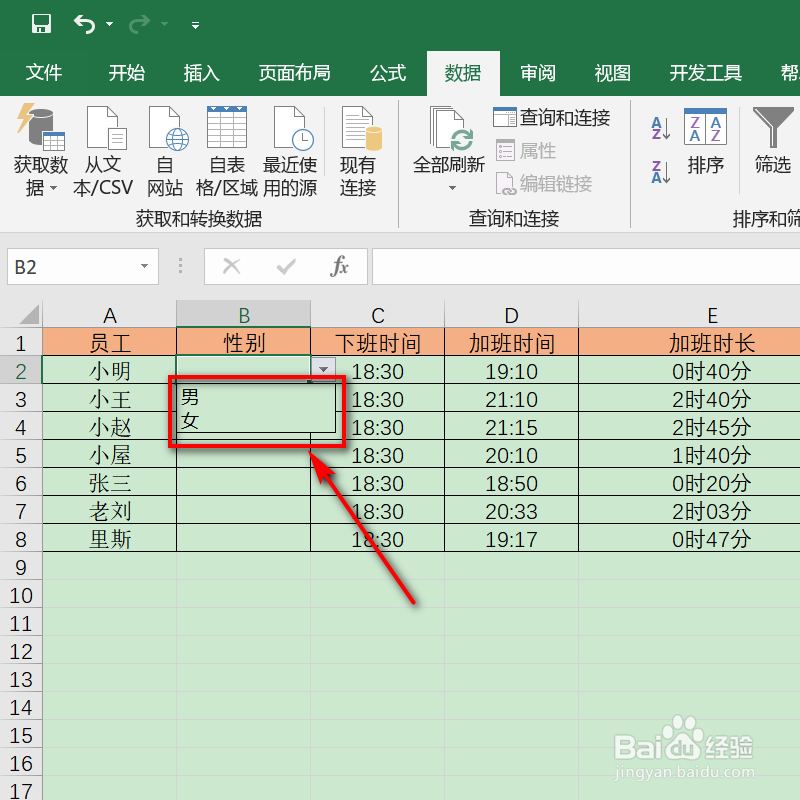This screenshot has width=800, height=800.
Task: Sort ascending using the AZ icon
Action: coord(659,128)
